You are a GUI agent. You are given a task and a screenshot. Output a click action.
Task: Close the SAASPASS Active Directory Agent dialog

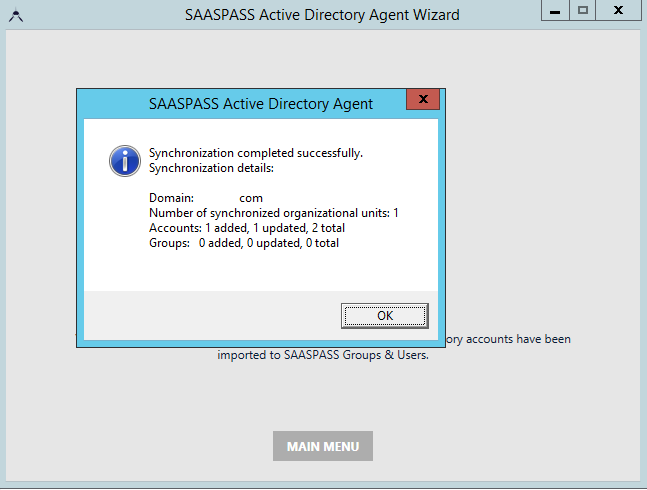423,100
